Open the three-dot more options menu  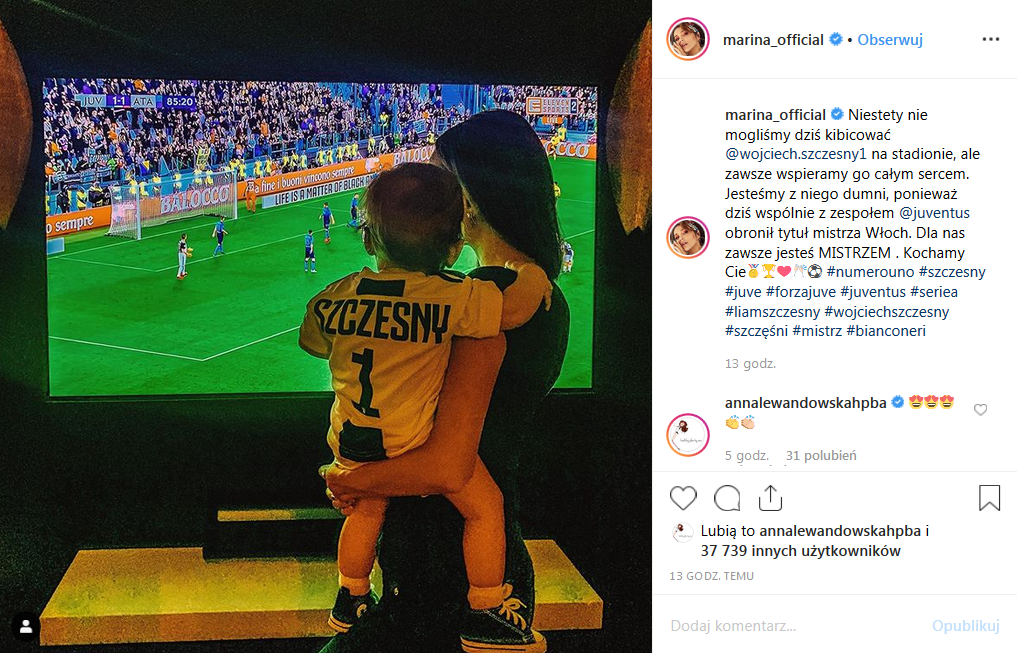(x=990, y=40)
